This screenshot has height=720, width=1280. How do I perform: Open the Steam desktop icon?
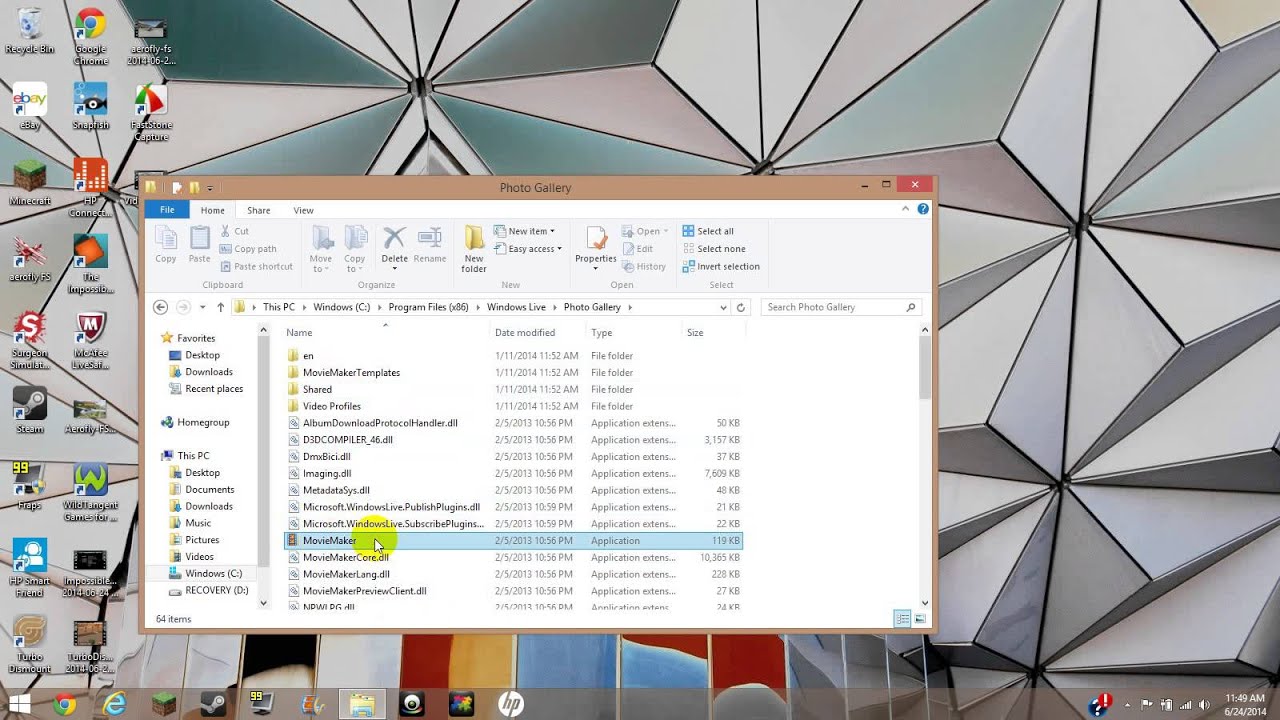point(30,410)
